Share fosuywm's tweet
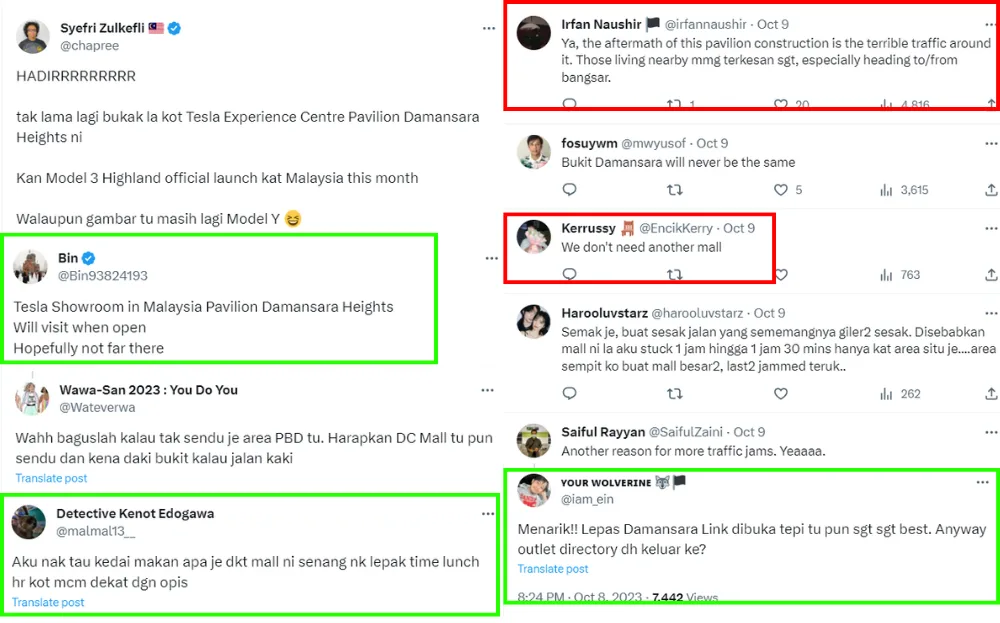This screenshot has height=623, width=1000. pos(991,190)
